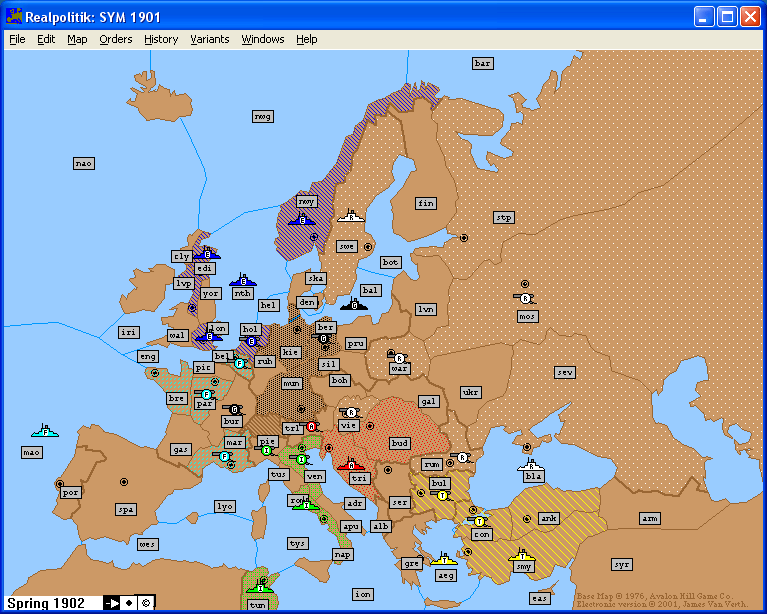Open the Variants menu
Image resolution: width=767 pixels, height=614 pixels.
click(x=209, y=39)
